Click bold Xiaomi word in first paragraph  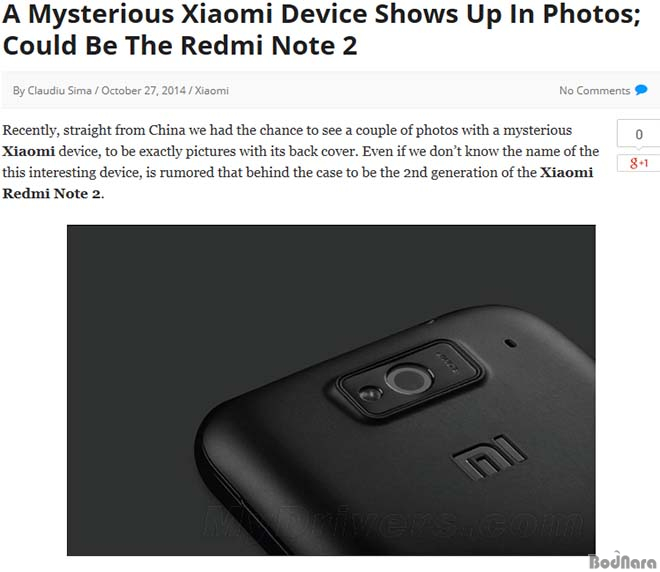click(x=29, y=151)
